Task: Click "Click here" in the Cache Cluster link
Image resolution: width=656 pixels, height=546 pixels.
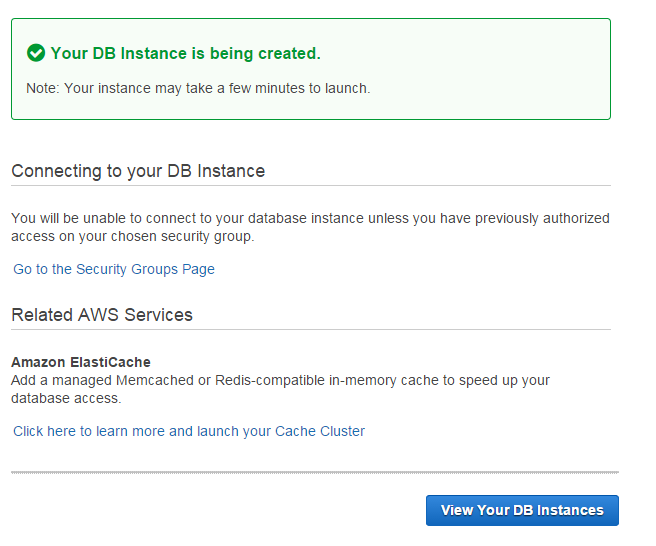Action: point(45,431)
